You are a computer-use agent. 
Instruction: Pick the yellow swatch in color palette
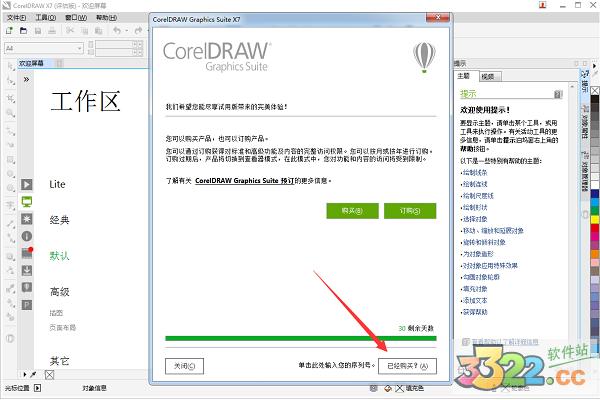(x=595, y=219)
